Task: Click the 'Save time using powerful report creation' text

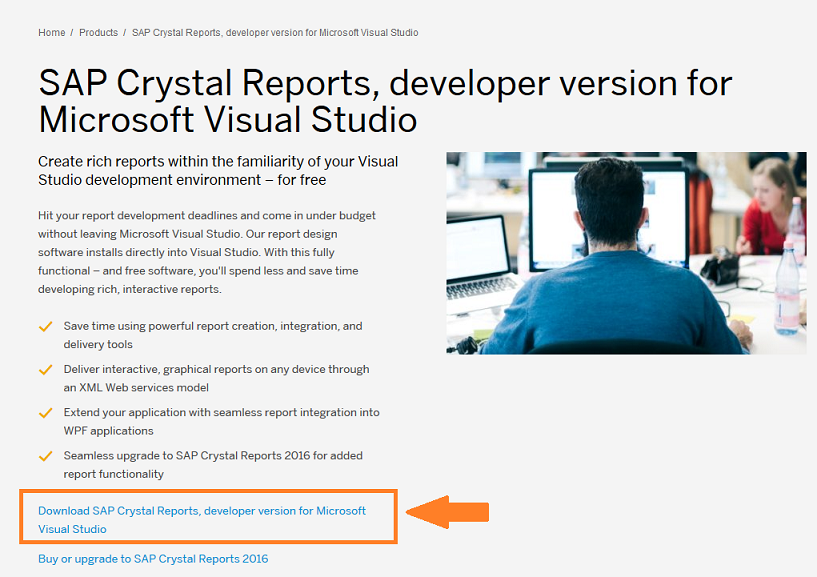Action: coord(213,335)
